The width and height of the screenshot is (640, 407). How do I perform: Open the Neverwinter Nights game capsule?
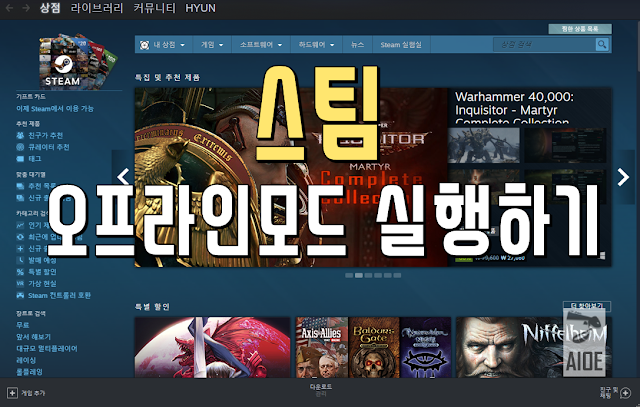pyautogui.click(x=425, y=347)
